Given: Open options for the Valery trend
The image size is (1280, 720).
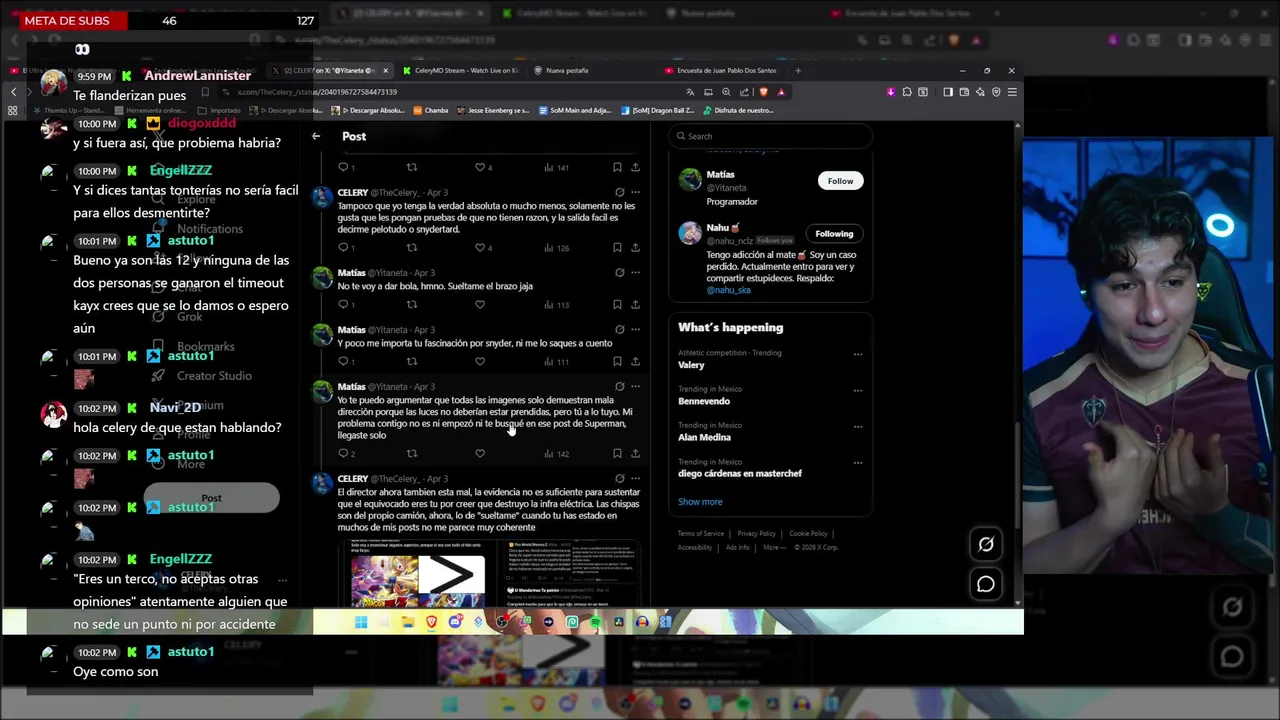Looking at the screenshot, I should [857, 354].
